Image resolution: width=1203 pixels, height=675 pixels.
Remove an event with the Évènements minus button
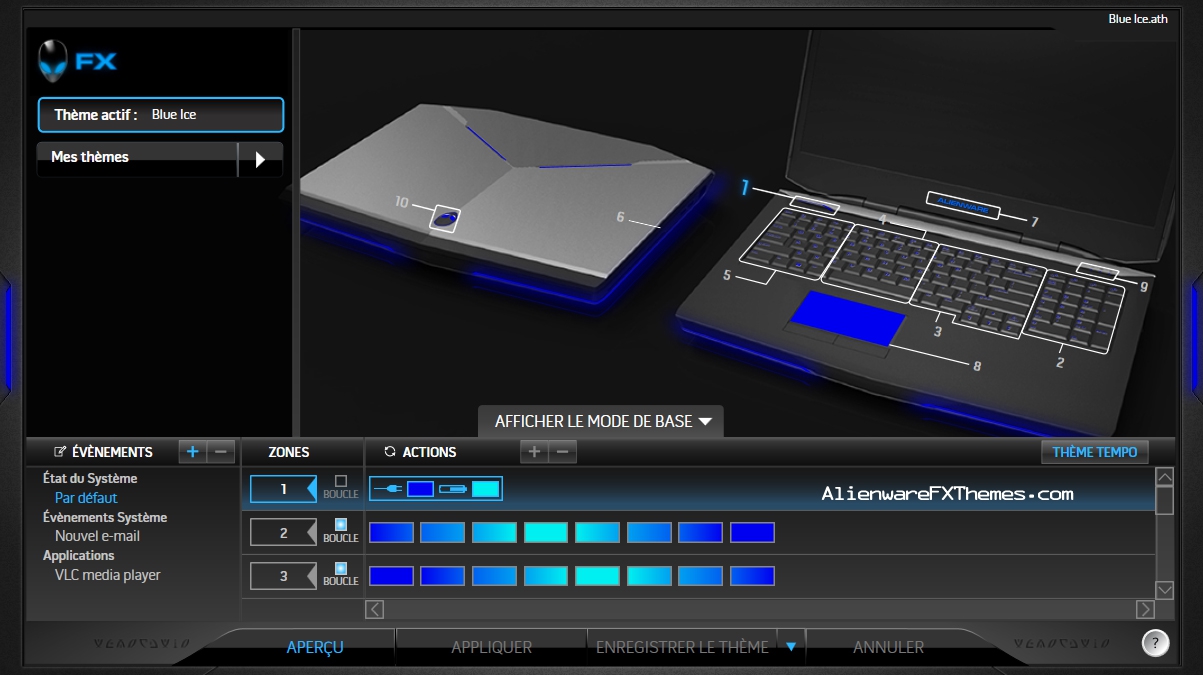pyautogui.click(x=221, y=451)
